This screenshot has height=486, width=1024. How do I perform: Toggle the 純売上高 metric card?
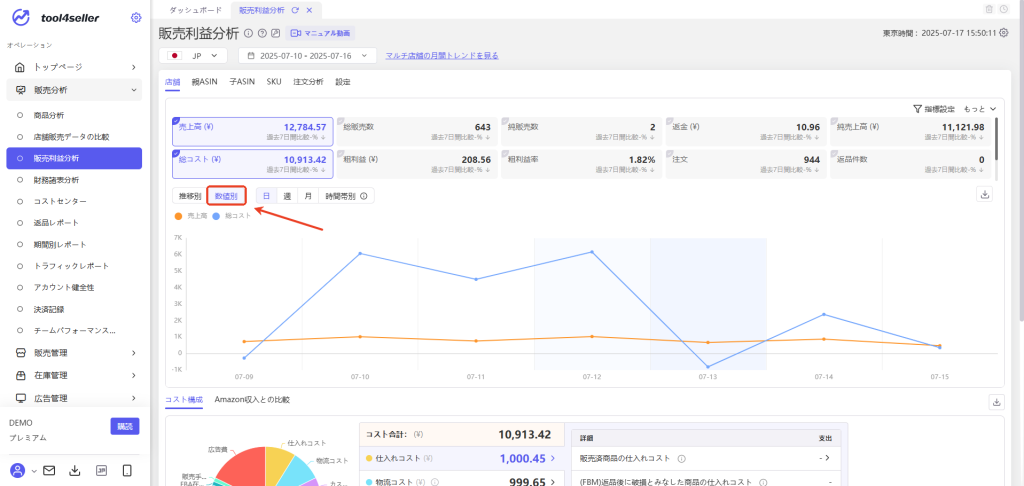[x=910, y=132]
